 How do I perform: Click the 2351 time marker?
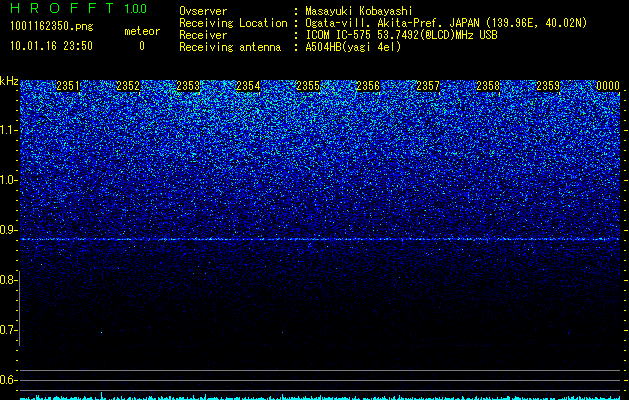coord(68,85)
